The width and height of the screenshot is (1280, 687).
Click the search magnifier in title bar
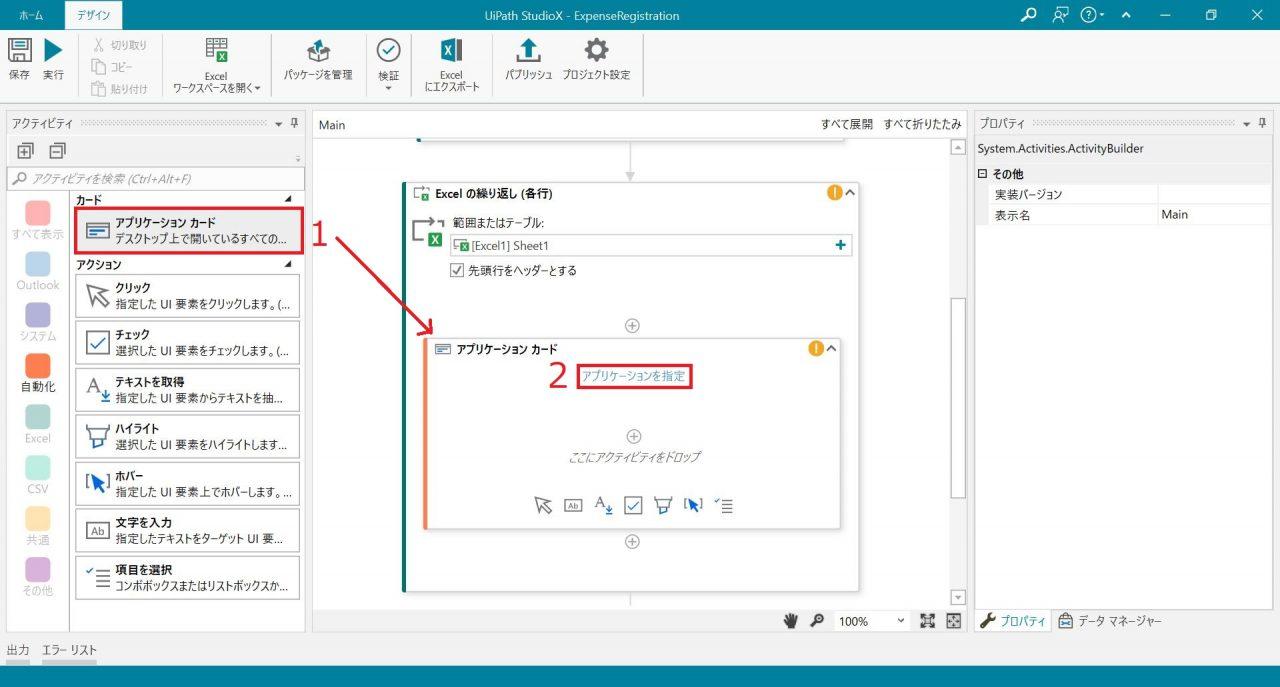(1028, 15)
